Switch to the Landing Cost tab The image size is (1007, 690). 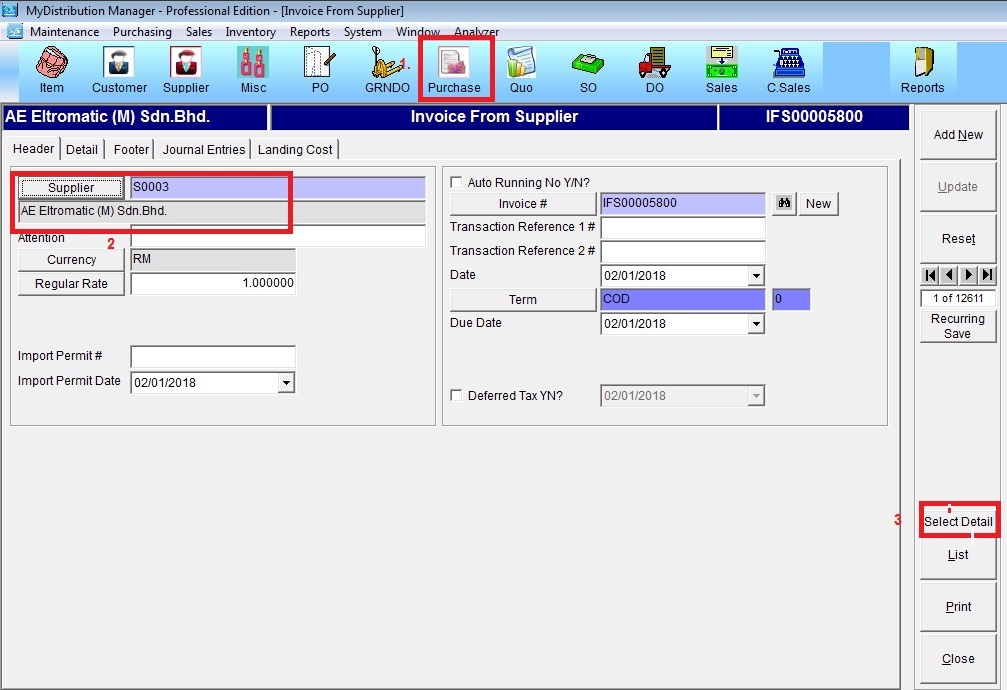[x=295, y=150]
